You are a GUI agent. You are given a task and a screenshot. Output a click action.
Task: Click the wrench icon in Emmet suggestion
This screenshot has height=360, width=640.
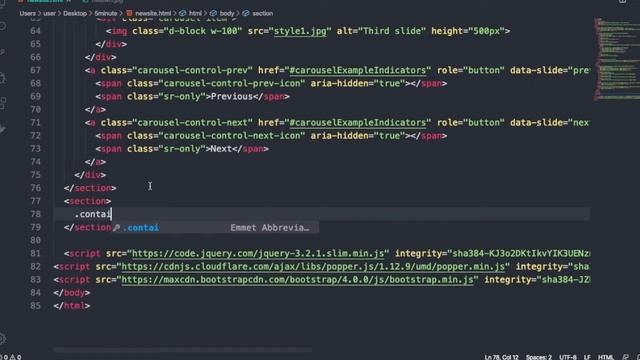[117, 228]
